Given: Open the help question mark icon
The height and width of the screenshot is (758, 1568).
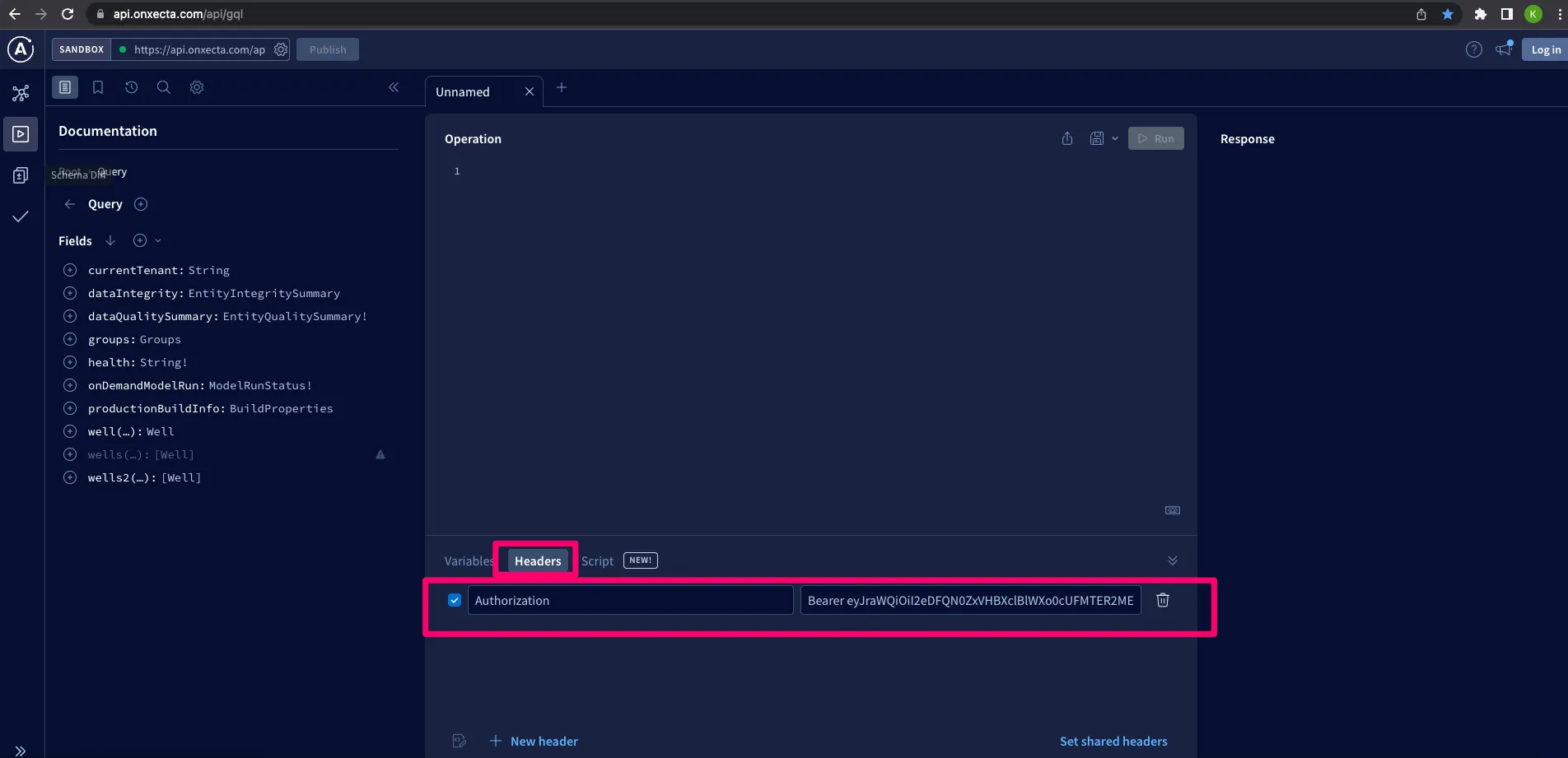Looking at the screenshot, I should [1474, 49].
